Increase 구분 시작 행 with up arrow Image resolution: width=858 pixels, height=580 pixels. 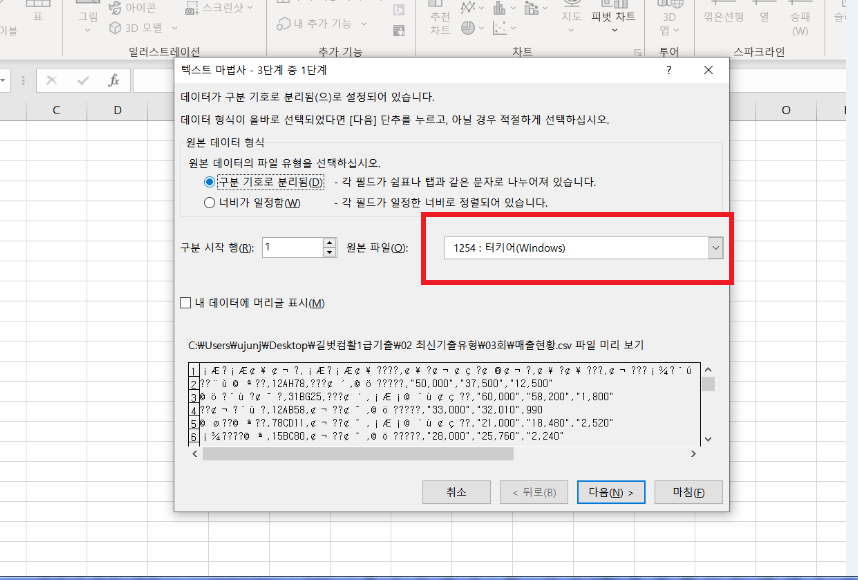coord(329,242)
